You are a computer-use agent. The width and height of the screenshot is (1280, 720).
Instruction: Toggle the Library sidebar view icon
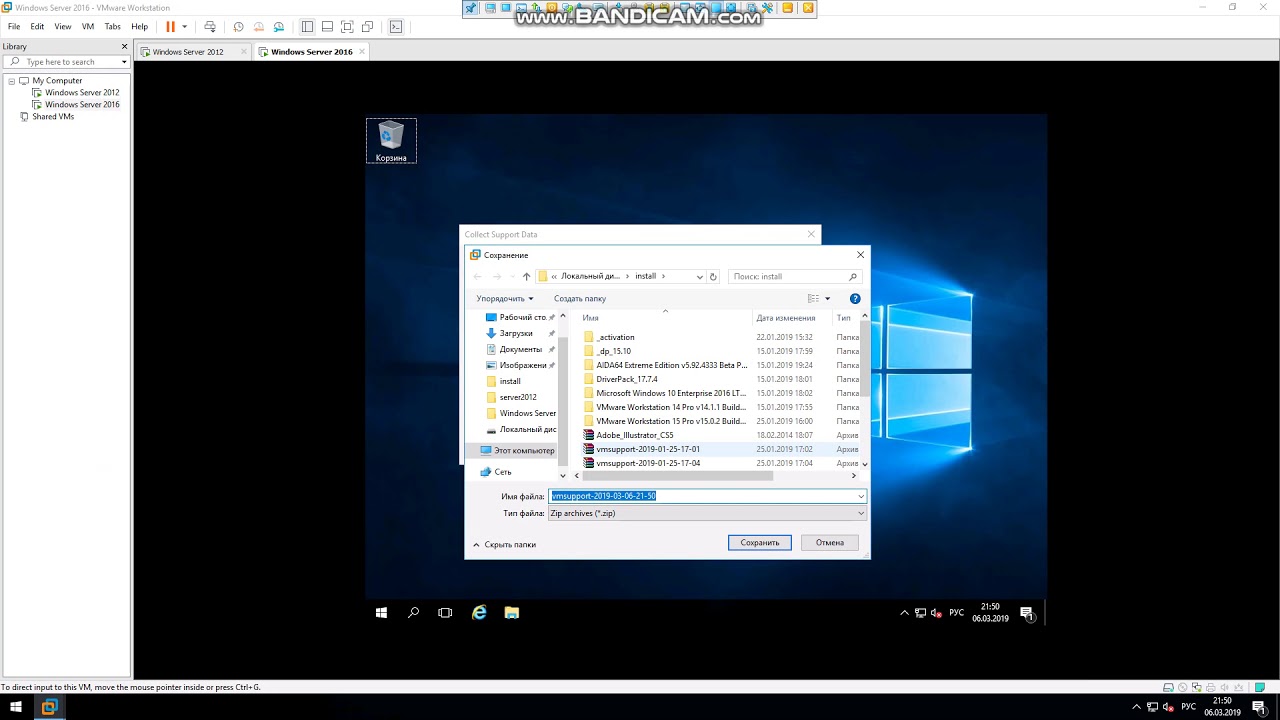pos(307,27)
